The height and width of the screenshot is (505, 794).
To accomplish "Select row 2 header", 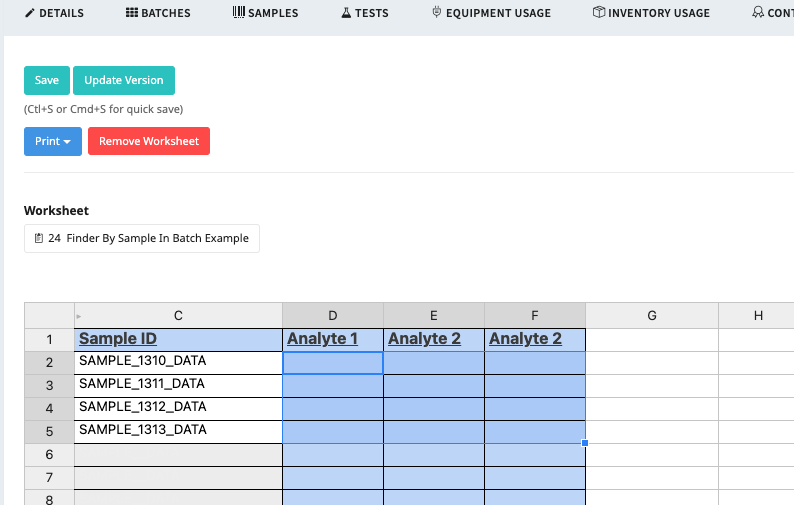I will (x=49, y=363).
